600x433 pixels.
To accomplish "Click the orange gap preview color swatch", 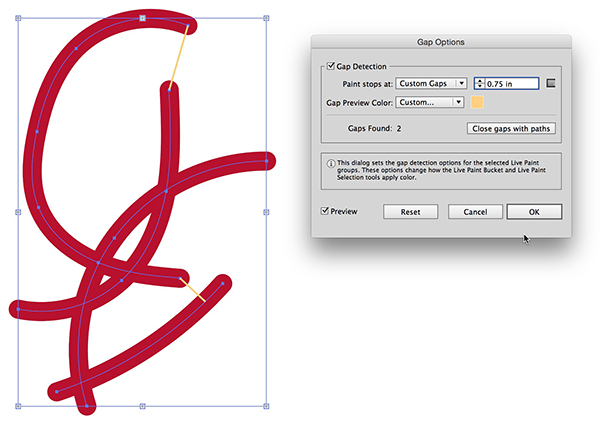I will (x=477, y=102).
